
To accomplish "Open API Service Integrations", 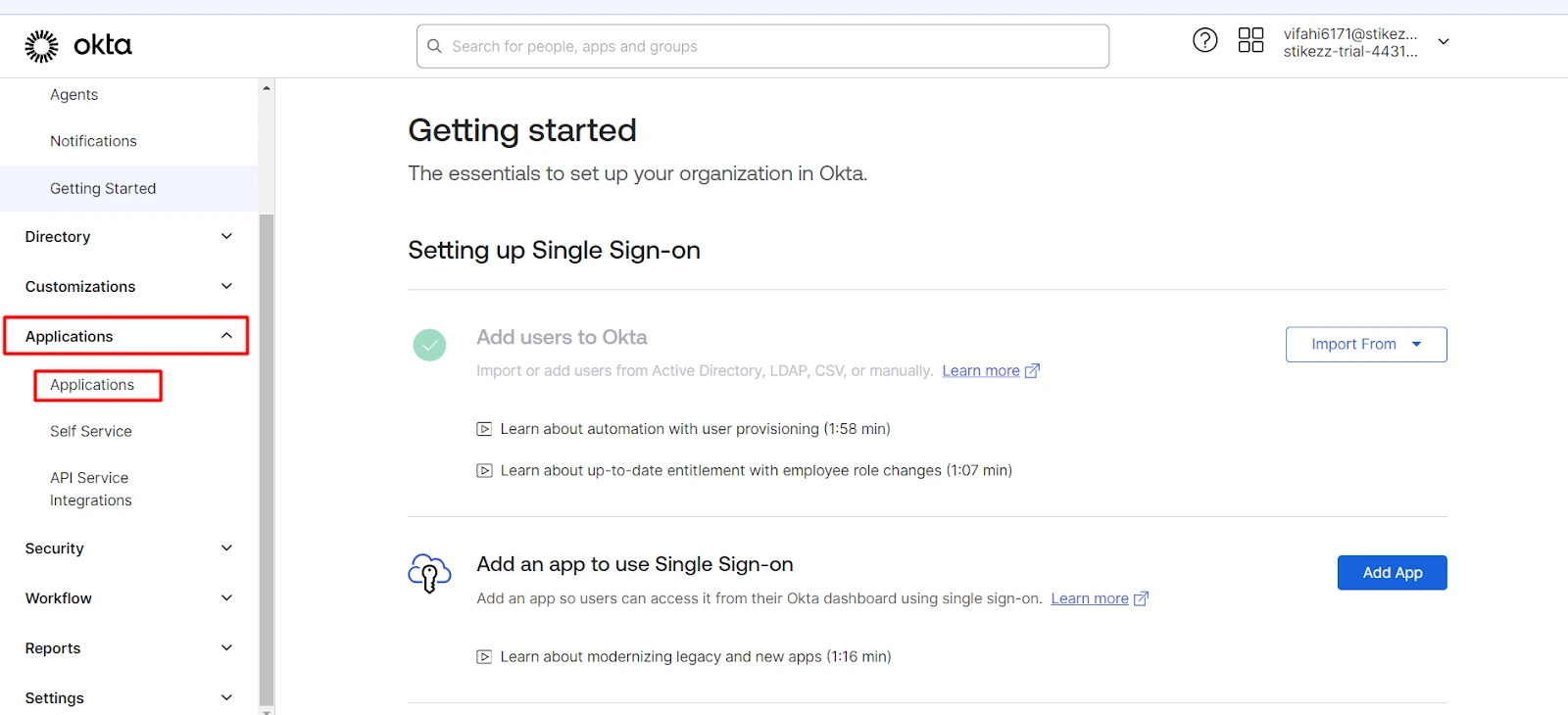I will click(91, 489).
